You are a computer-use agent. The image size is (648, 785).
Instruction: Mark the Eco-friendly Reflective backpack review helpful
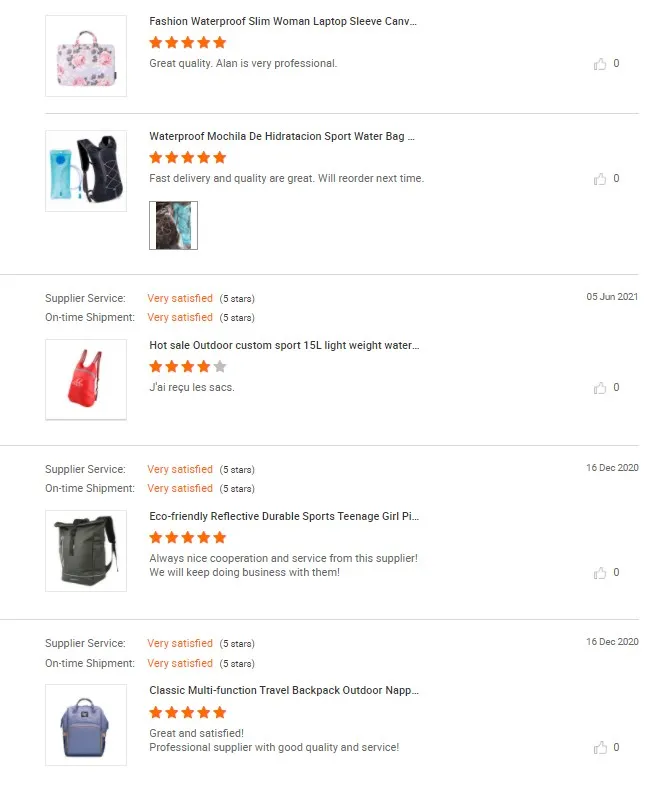click(600, 573)
